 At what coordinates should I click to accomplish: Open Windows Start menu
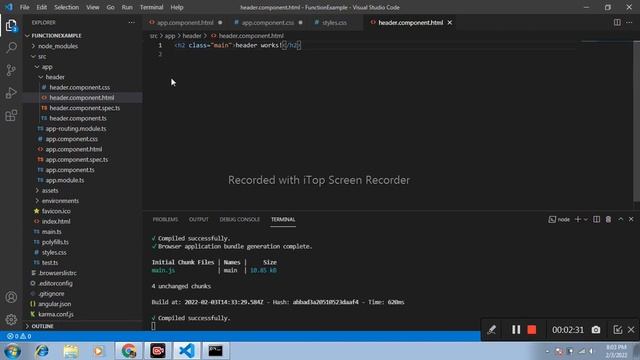tap(13, 351)
